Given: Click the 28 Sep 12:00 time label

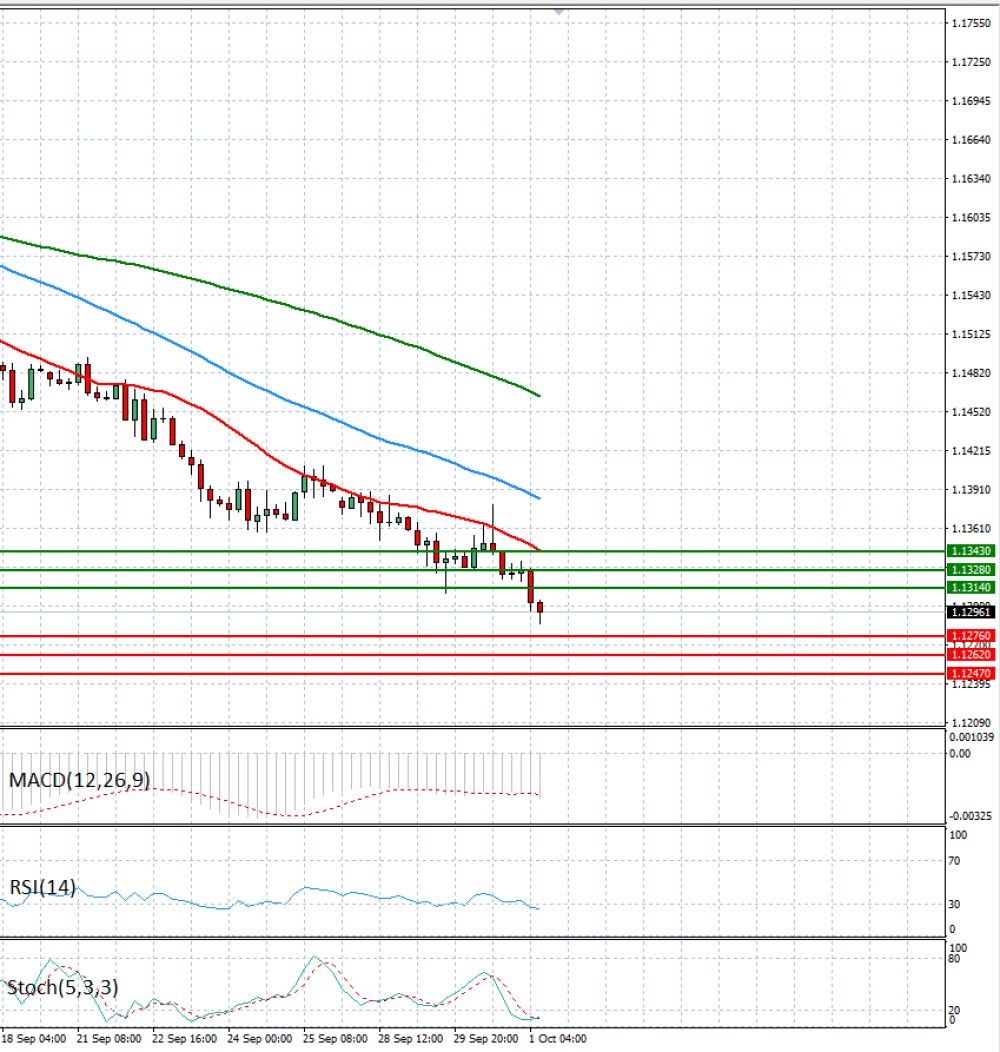Looking at the screenshot, I should coord(411,1039).
